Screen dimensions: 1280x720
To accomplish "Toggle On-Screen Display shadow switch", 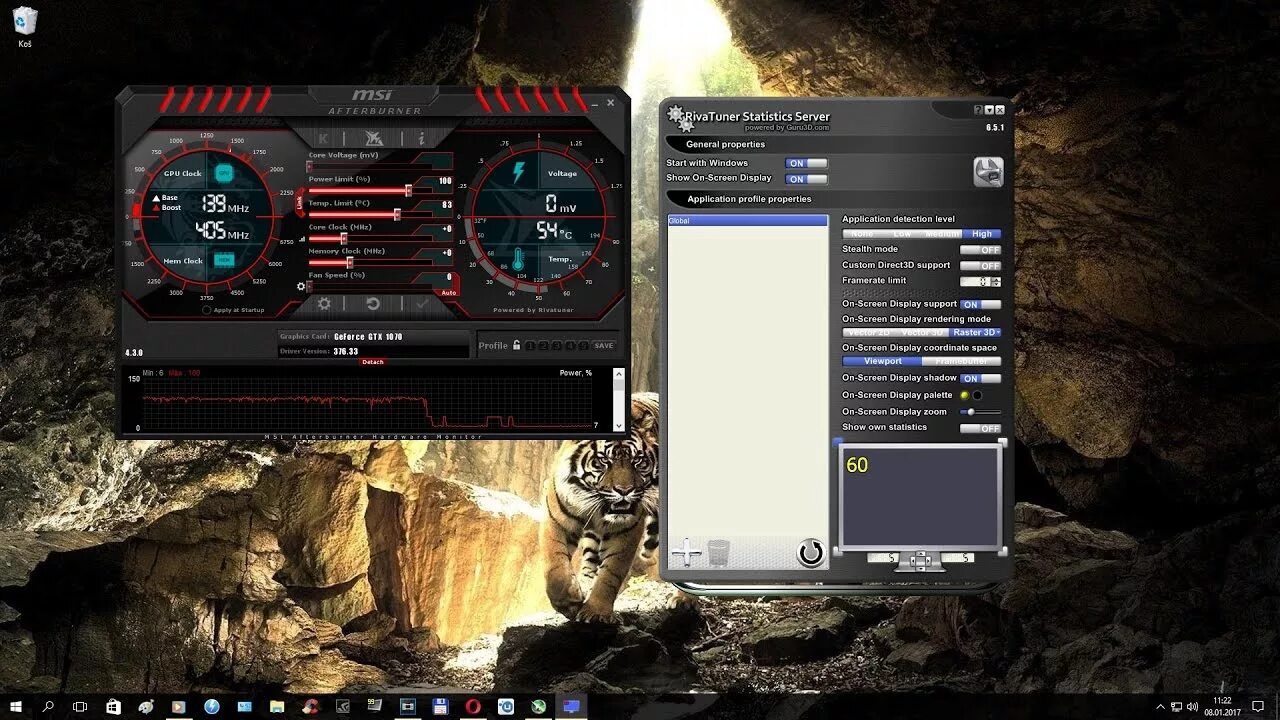I will tap(980, 379).
